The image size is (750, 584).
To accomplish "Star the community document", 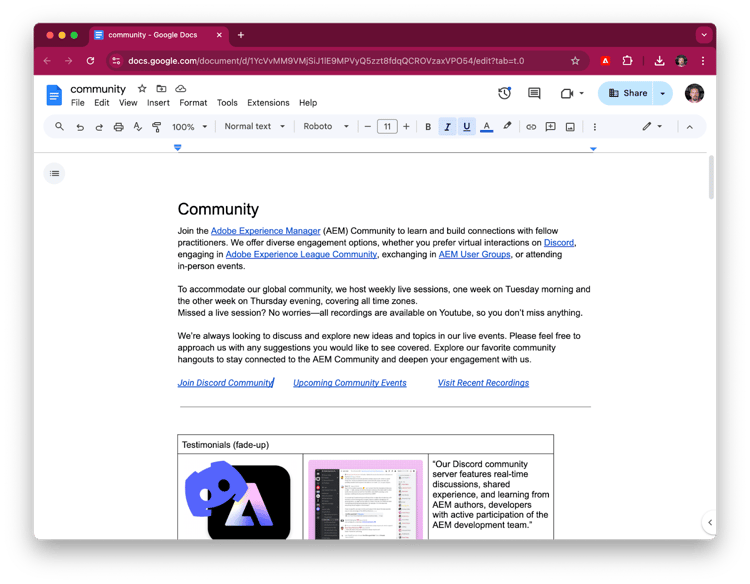I will [142, 88].
